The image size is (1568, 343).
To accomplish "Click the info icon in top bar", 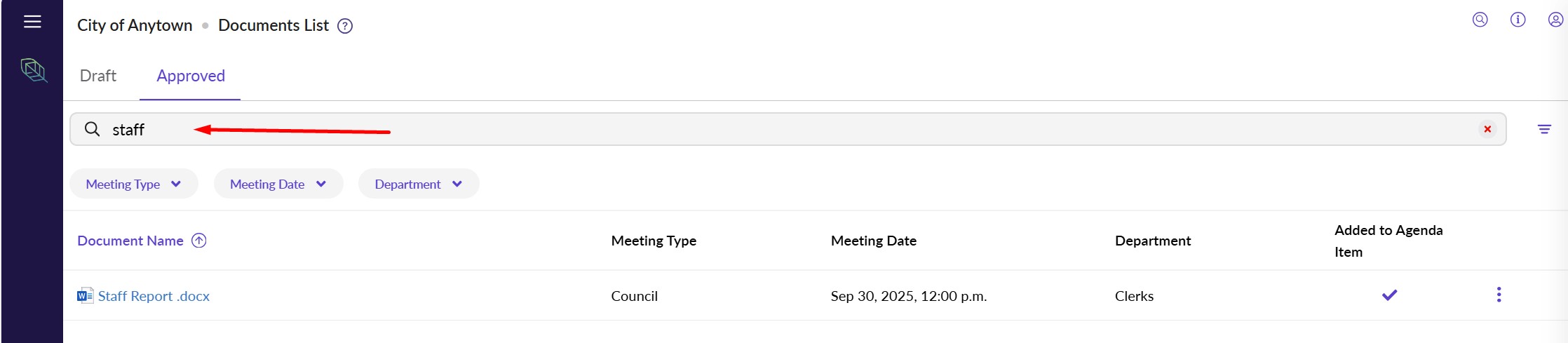I will 1518,20.
